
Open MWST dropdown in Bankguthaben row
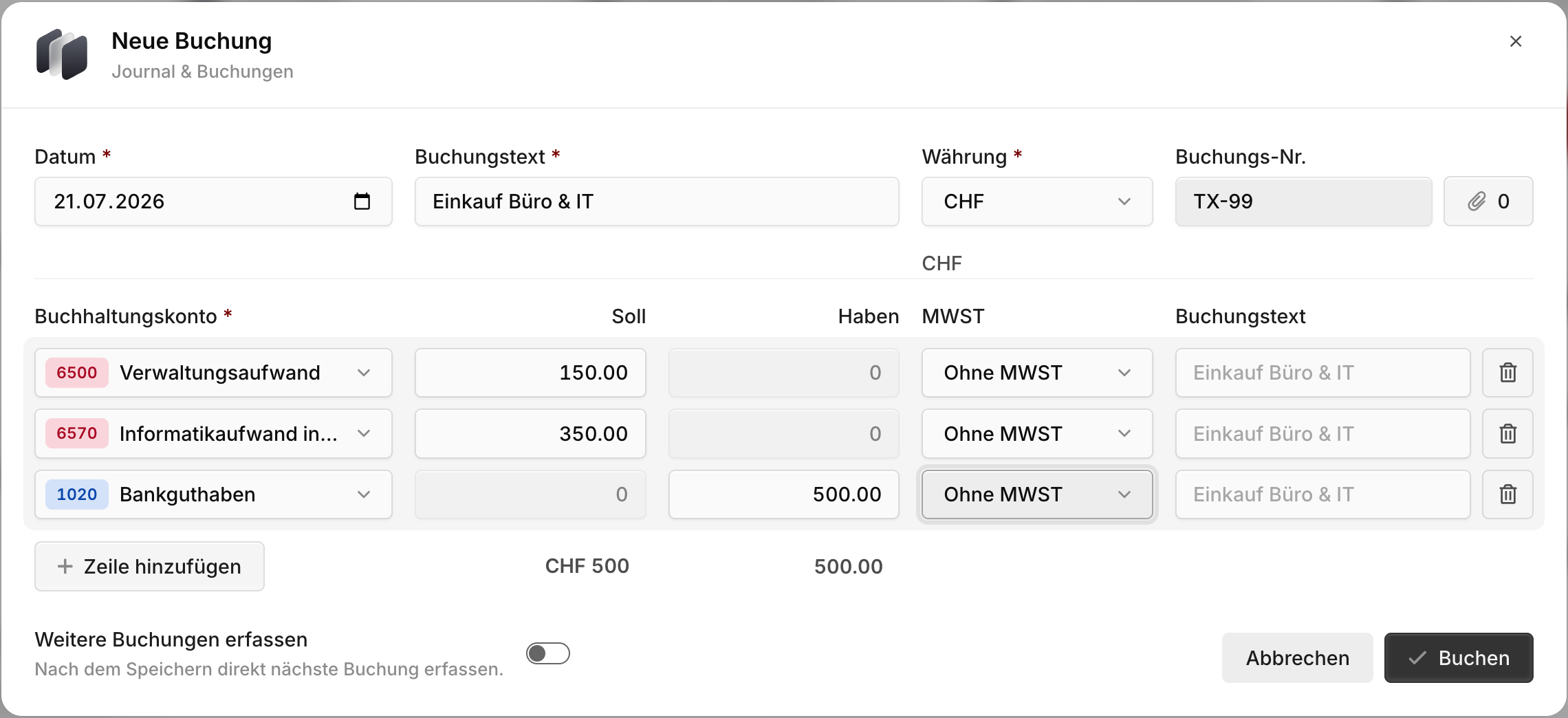[x=1037, y=494]
